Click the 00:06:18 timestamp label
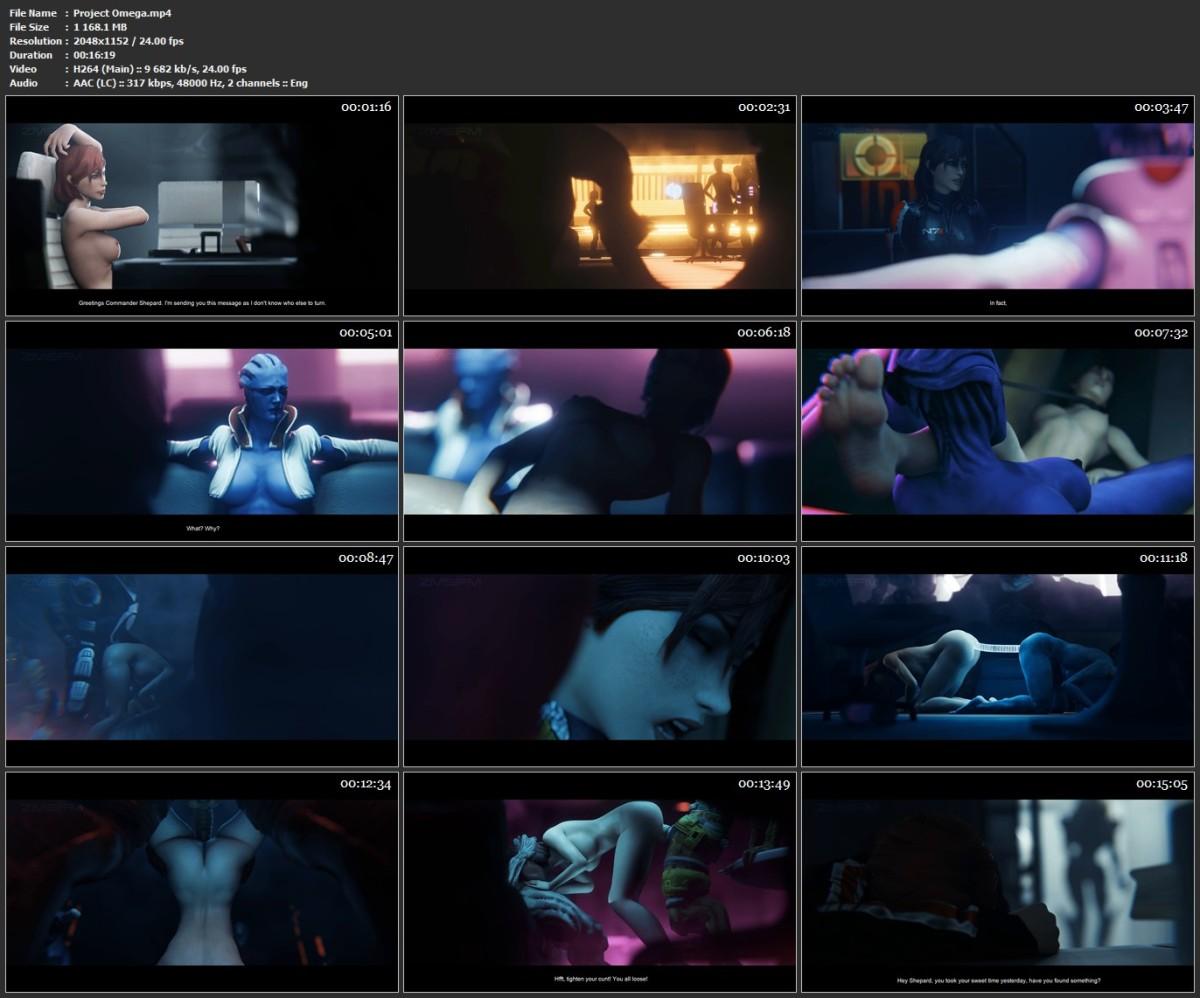The width and height of the screenshot is (1200, 998). pyautogui.click(x=764, y=332)
